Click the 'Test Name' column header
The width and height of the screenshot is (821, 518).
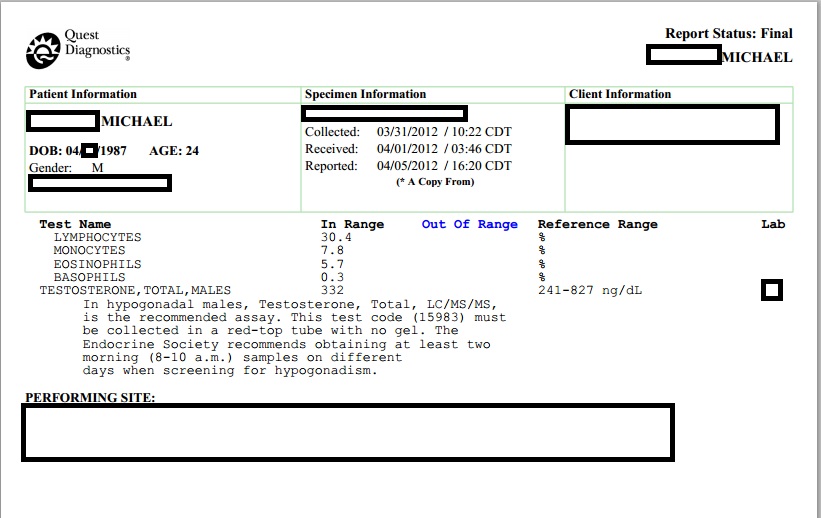point(75,224)
